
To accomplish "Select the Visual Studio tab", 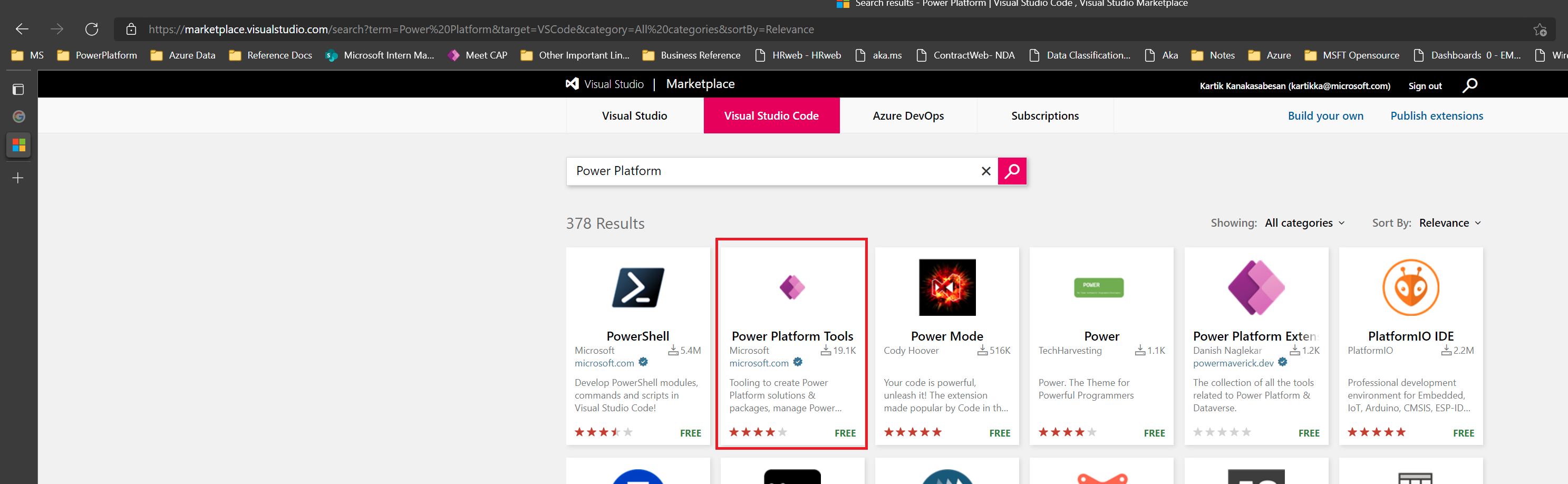I will click(634, 115).
